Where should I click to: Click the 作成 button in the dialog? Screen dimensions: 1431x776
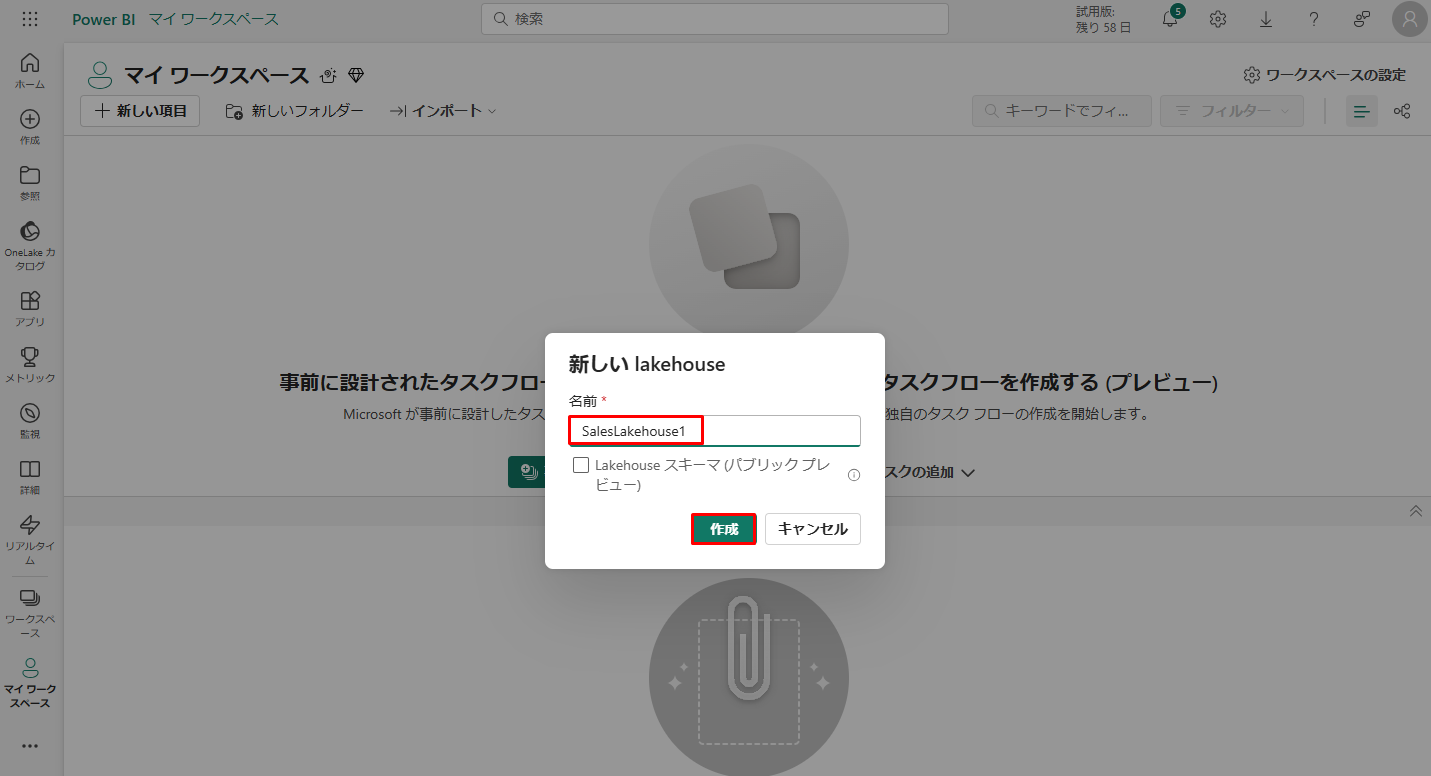(723, 529)
